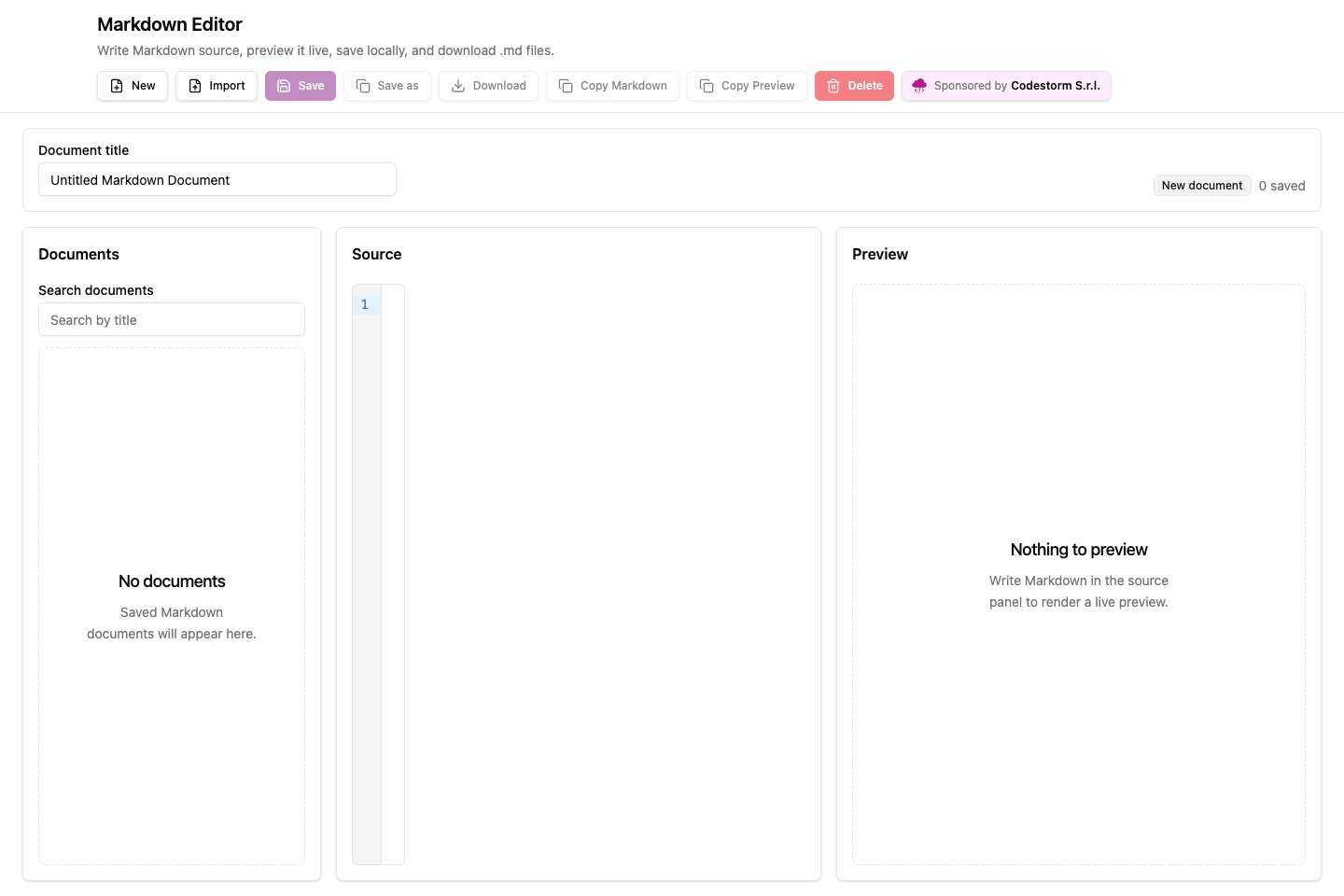Image resolution: width=1344 pixels, height=896 pixels.
Task: Click the Delete trash can icon
Action: pos(833,86)
